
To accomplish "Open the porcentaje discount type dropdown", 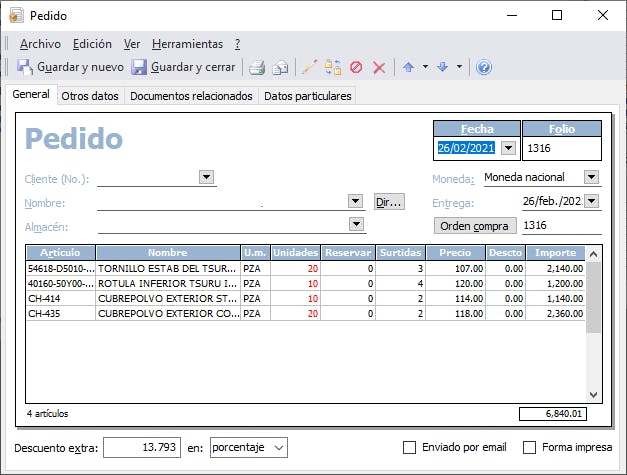I will point(279,447).
